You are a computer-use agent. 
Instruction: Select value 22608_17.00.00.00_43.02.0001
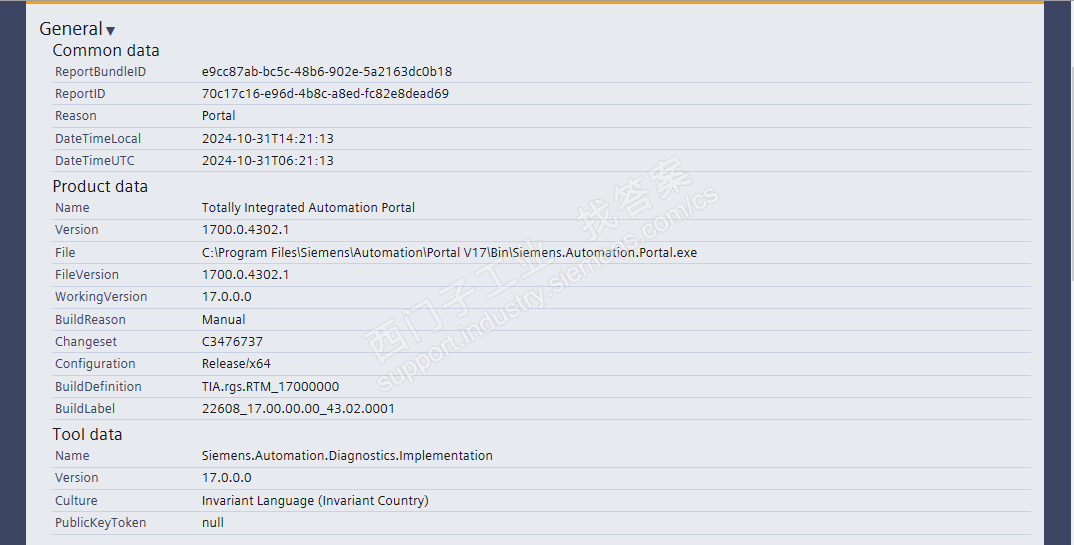click(298, 409)
